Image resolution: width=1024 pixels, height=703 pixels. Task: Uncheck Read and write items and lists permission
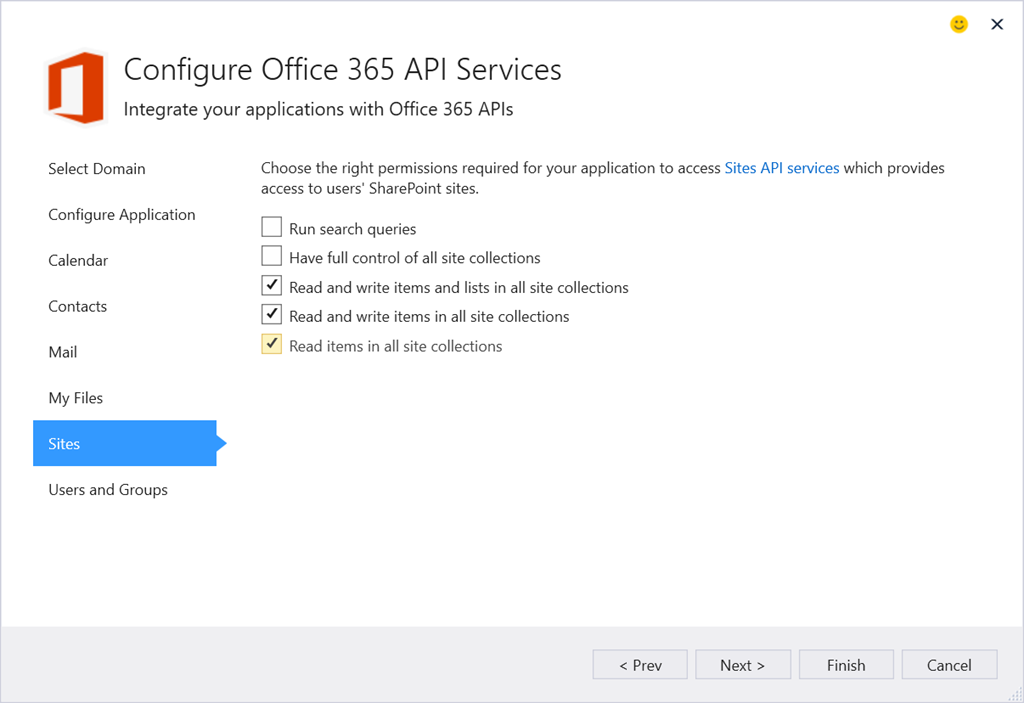coord(272,286)
